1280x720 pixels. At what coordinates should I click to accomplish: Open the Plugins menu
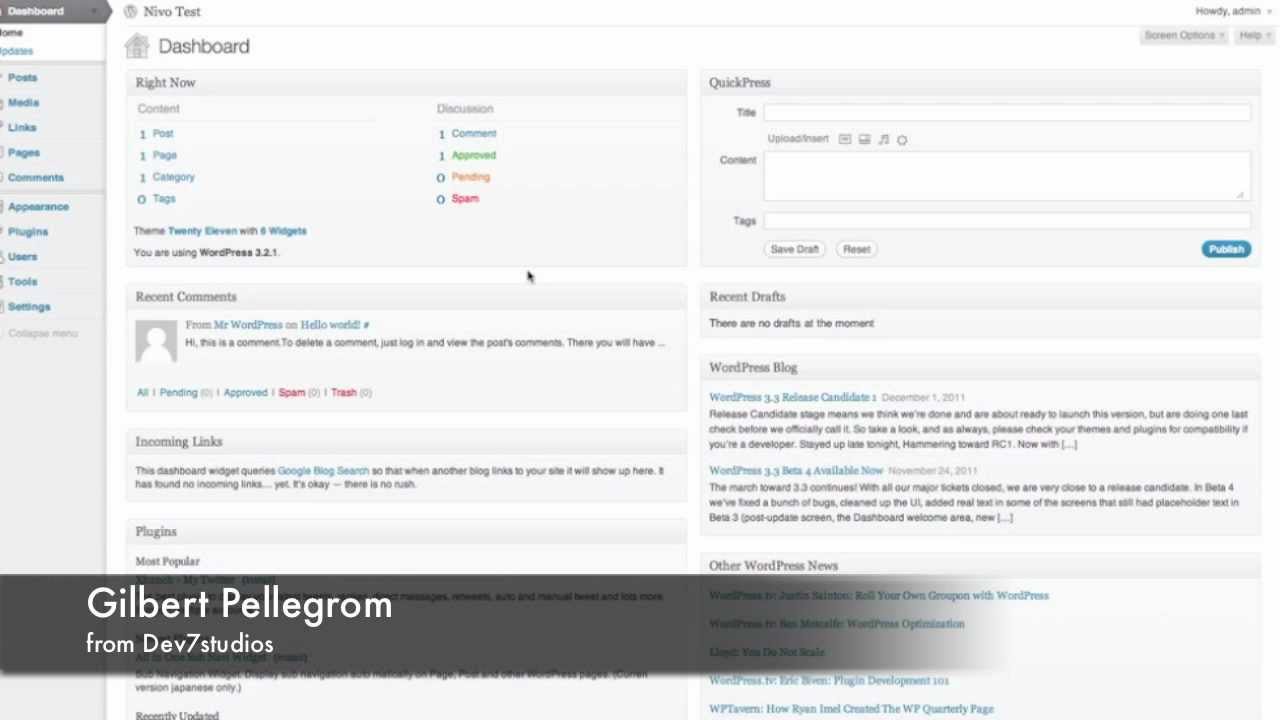(28, 231)
